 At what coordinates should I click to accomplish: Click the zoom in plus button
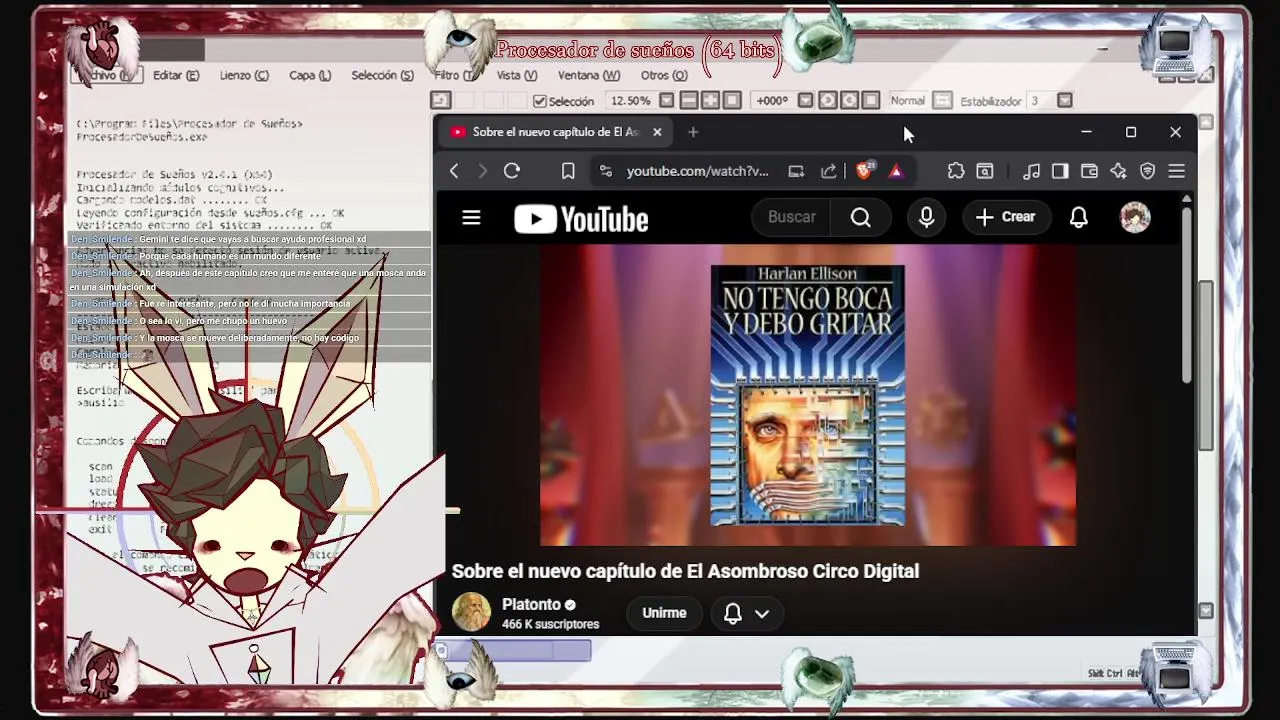710,101
